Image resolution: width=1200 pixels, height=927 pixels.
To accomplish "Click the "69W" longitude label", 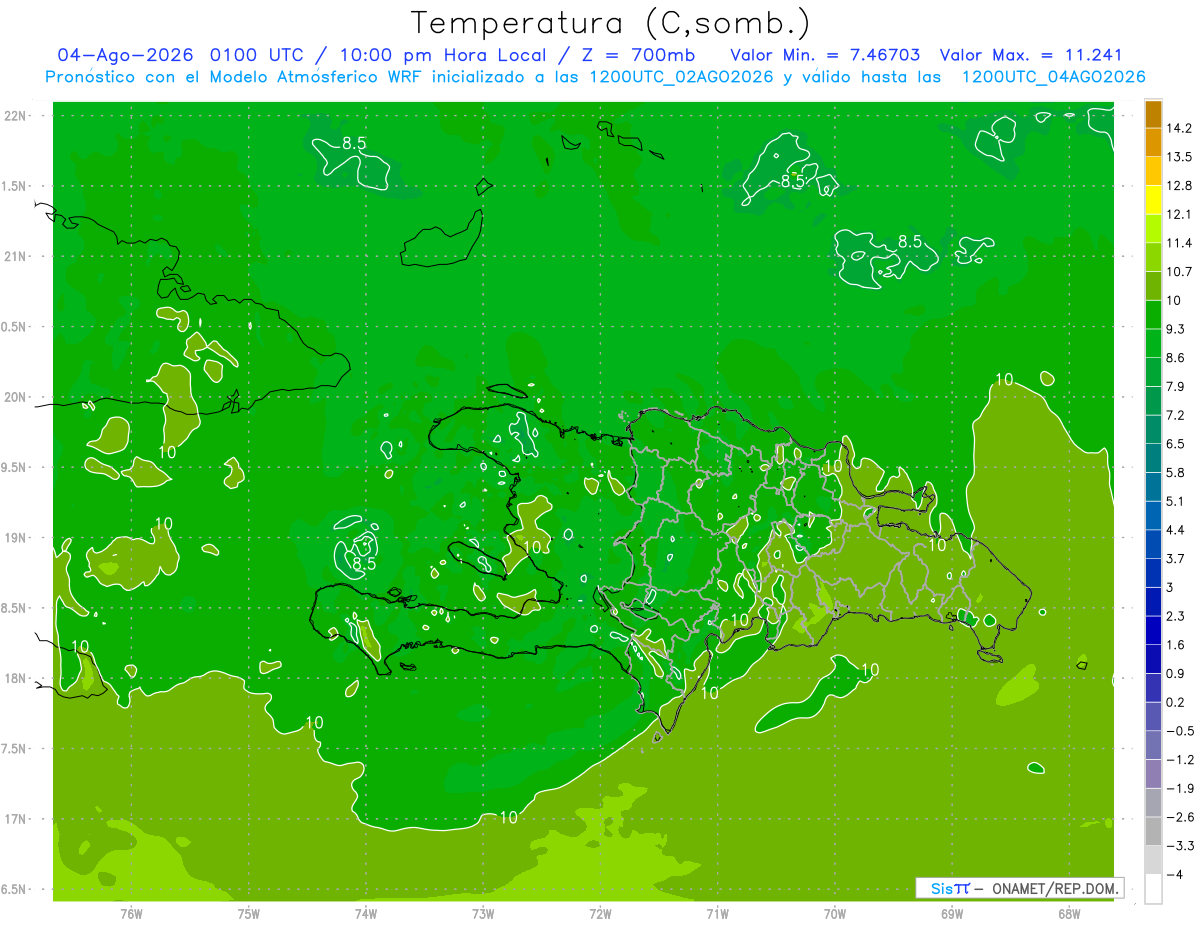I will tap(952, 914).
